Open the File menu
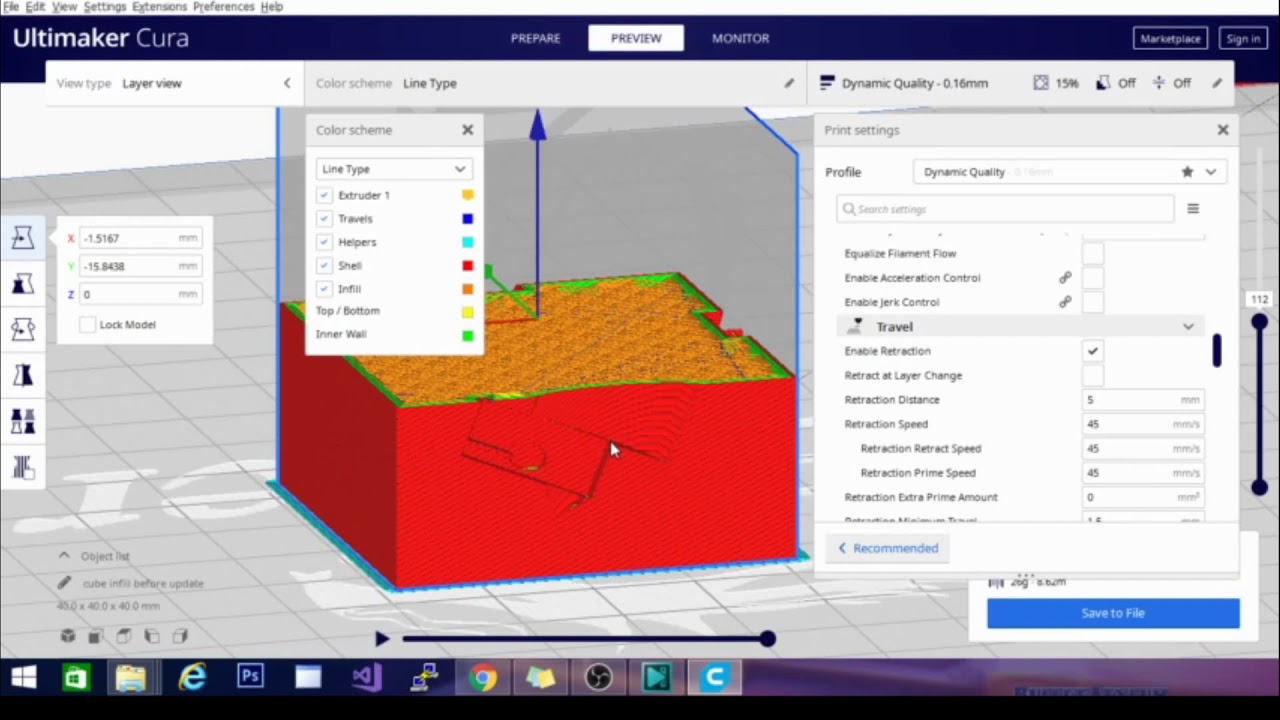 11,7
